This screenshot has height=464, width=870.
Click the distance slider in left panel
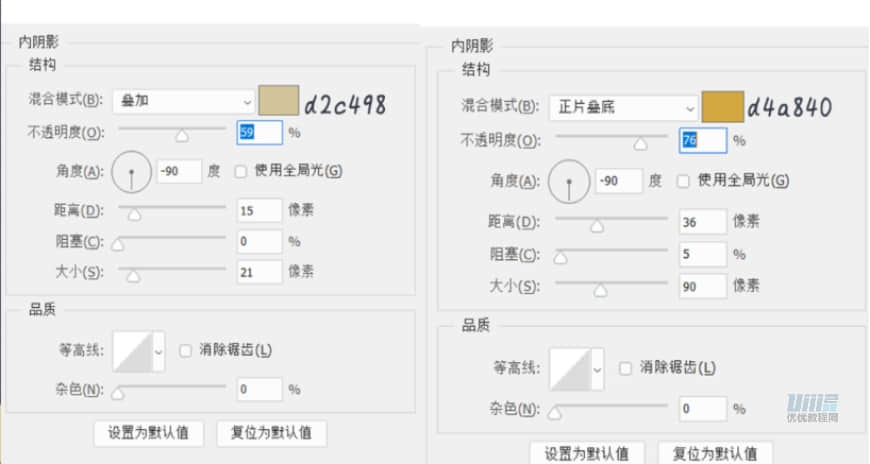pos(172,210)
